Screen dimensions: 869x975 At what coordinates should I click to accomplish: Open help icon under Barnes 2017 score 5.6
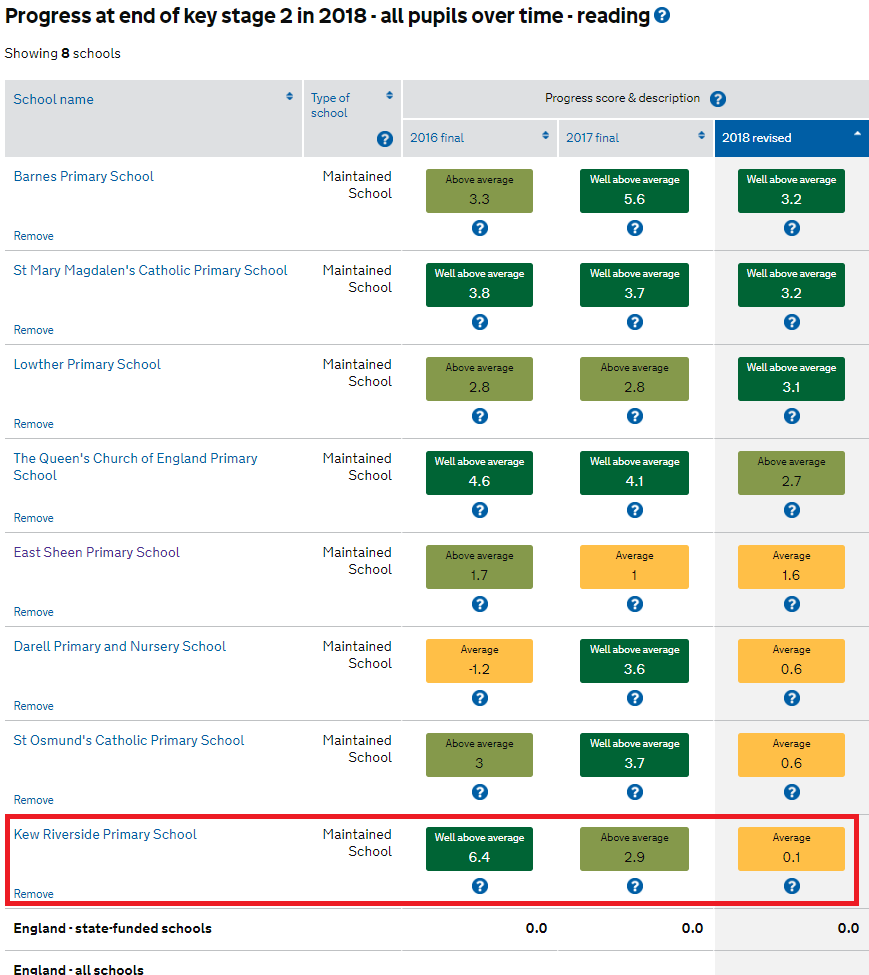(x=635, y=228)
